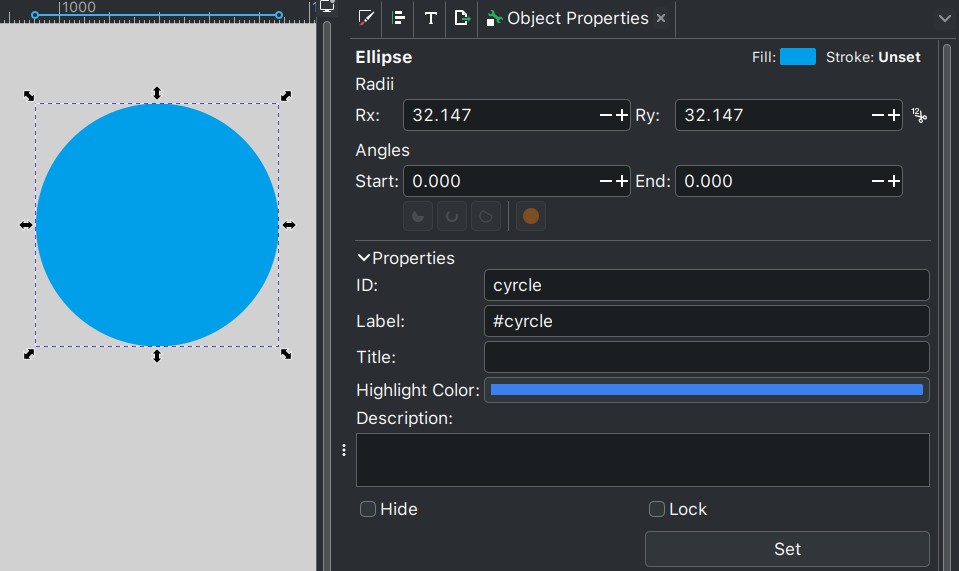
Task: Click the ID field containing cyrcle
Action: (x=706, y=285)
